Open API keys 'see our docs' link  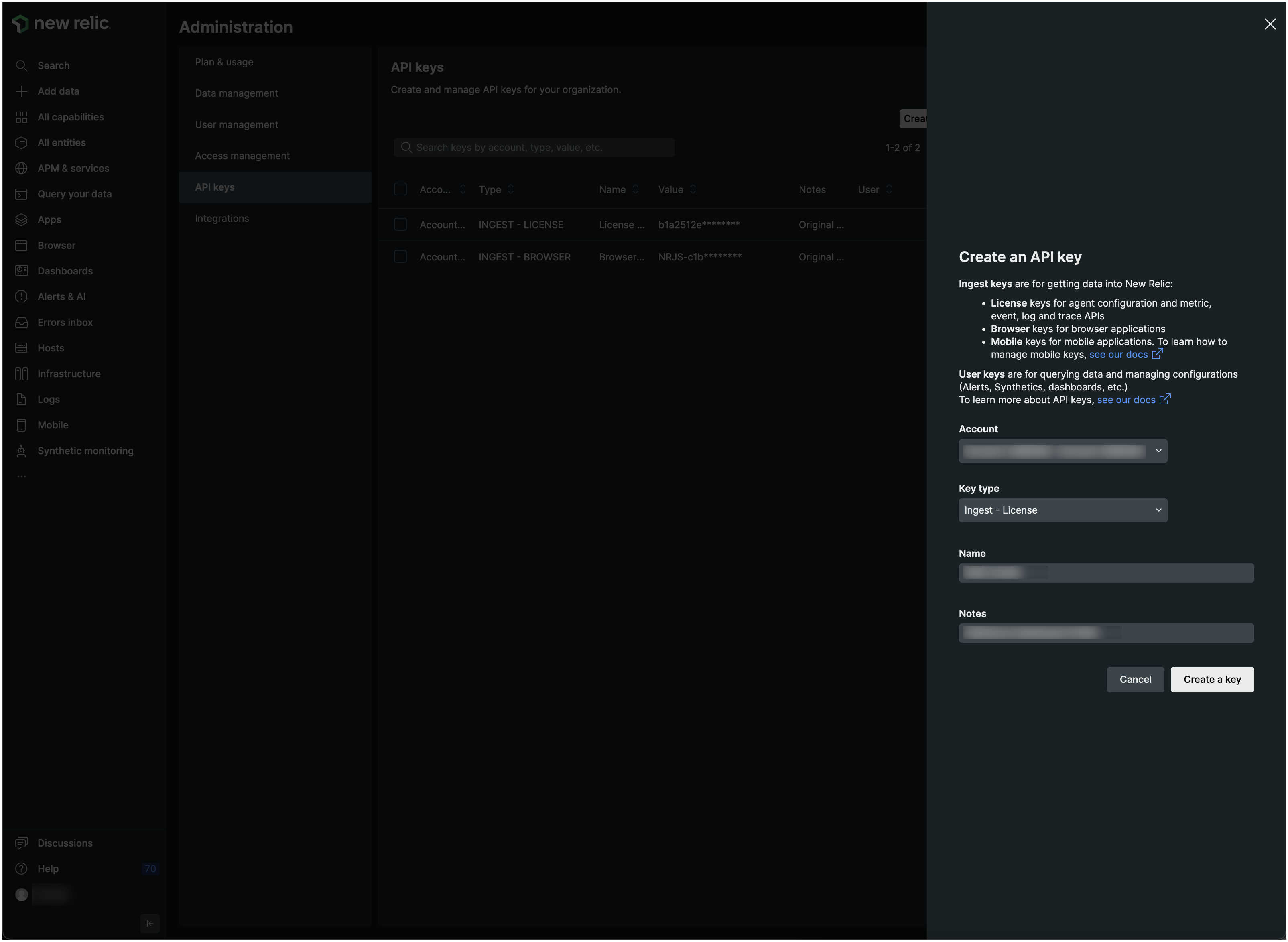click(1126, 400)
